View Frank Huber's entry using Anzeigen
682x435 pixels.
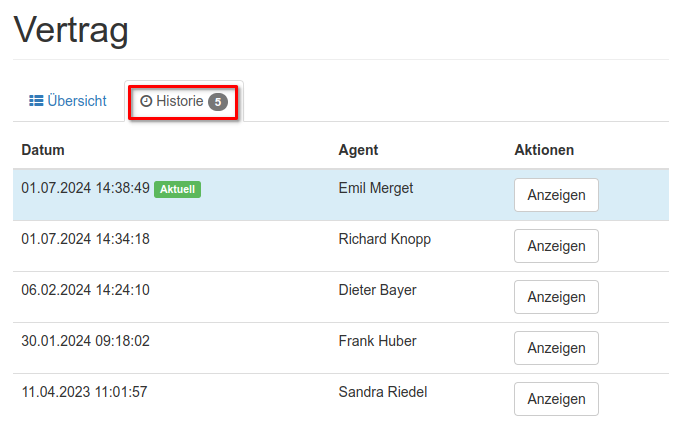pos(556,348)
